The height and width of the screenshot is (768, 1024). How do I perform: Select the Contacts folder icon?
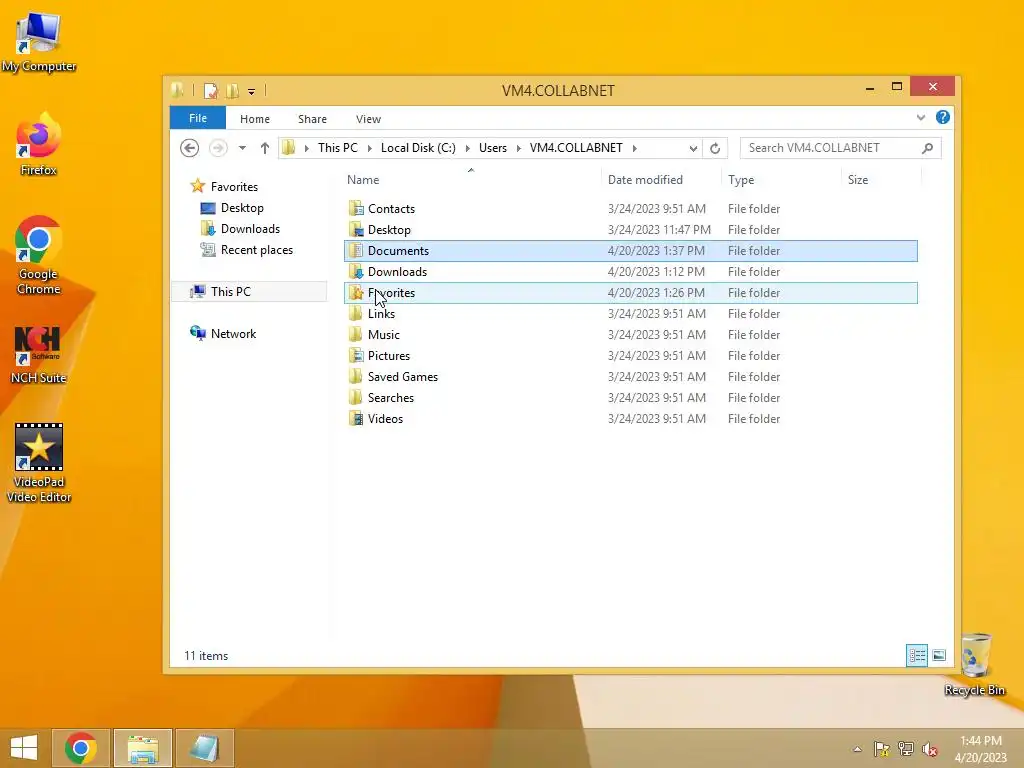point(356,208)
